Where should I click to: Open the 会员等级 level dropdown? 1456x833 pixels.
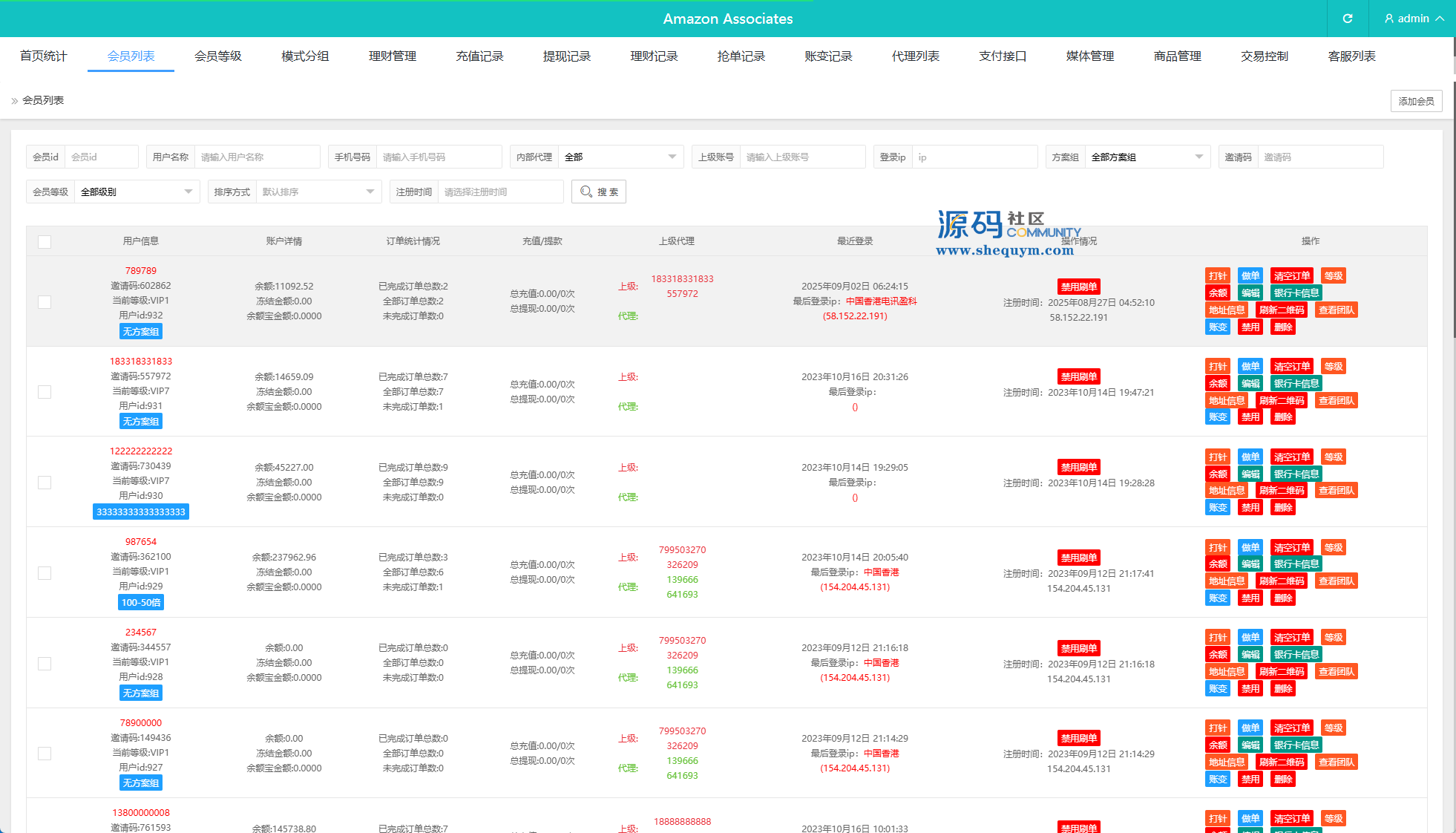[x=137, y=192]
